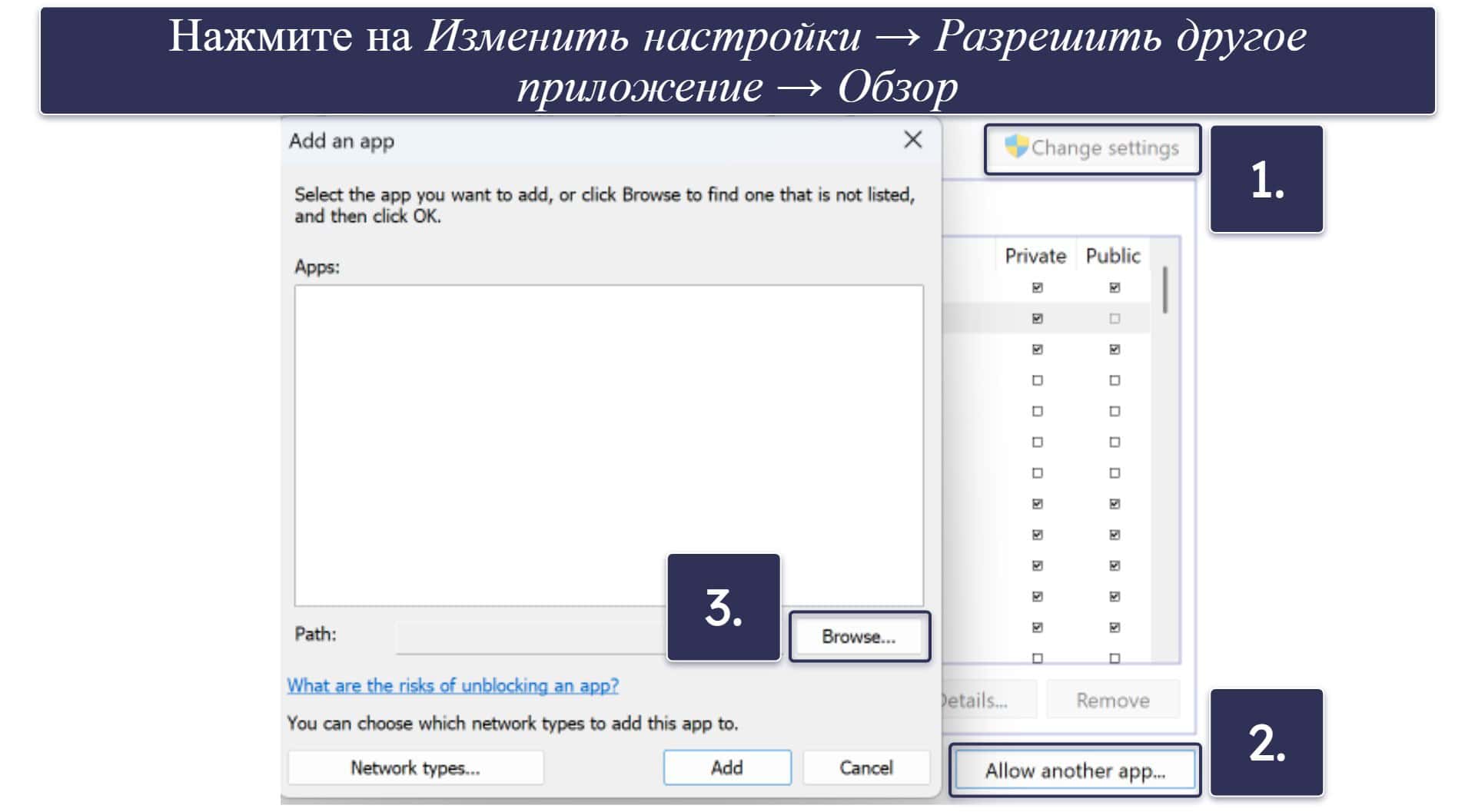The image size is (1475, 812).
Task: Click the 'Add an app' title text
Action: (x=341, y=141)
